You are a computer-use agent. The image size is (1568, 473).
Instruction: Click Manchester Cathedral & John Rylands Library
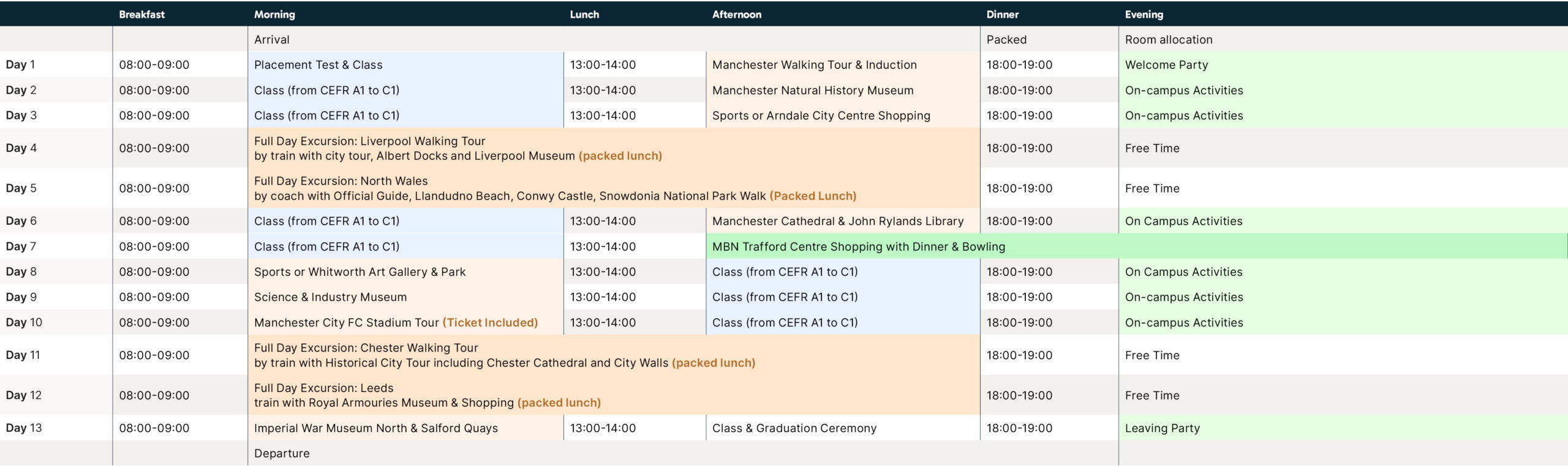click(837, 221)
